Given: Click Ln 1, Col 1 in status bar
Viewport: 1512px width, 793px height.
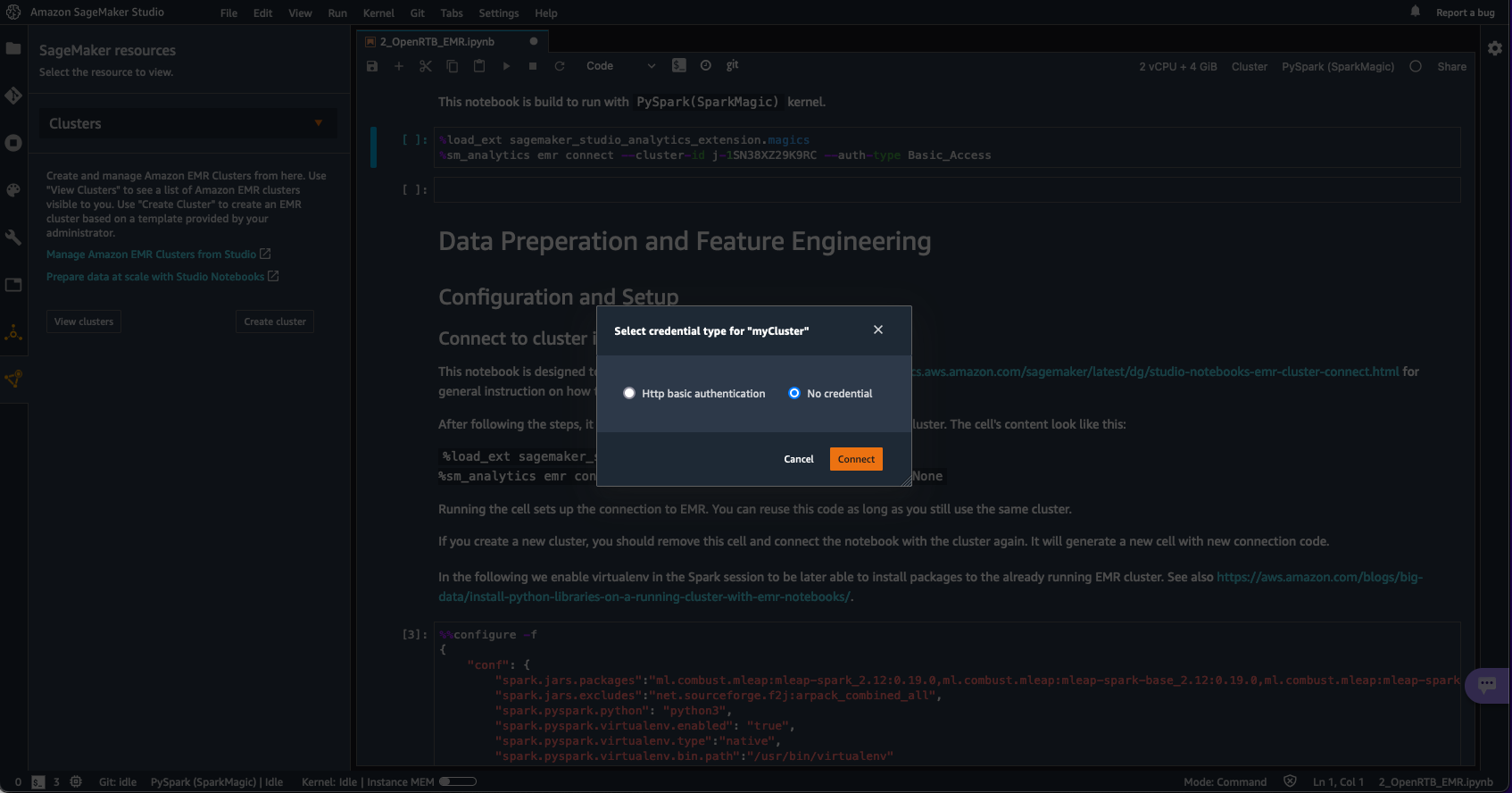Looking at the screenshot, I should [x=1338, y=782].
